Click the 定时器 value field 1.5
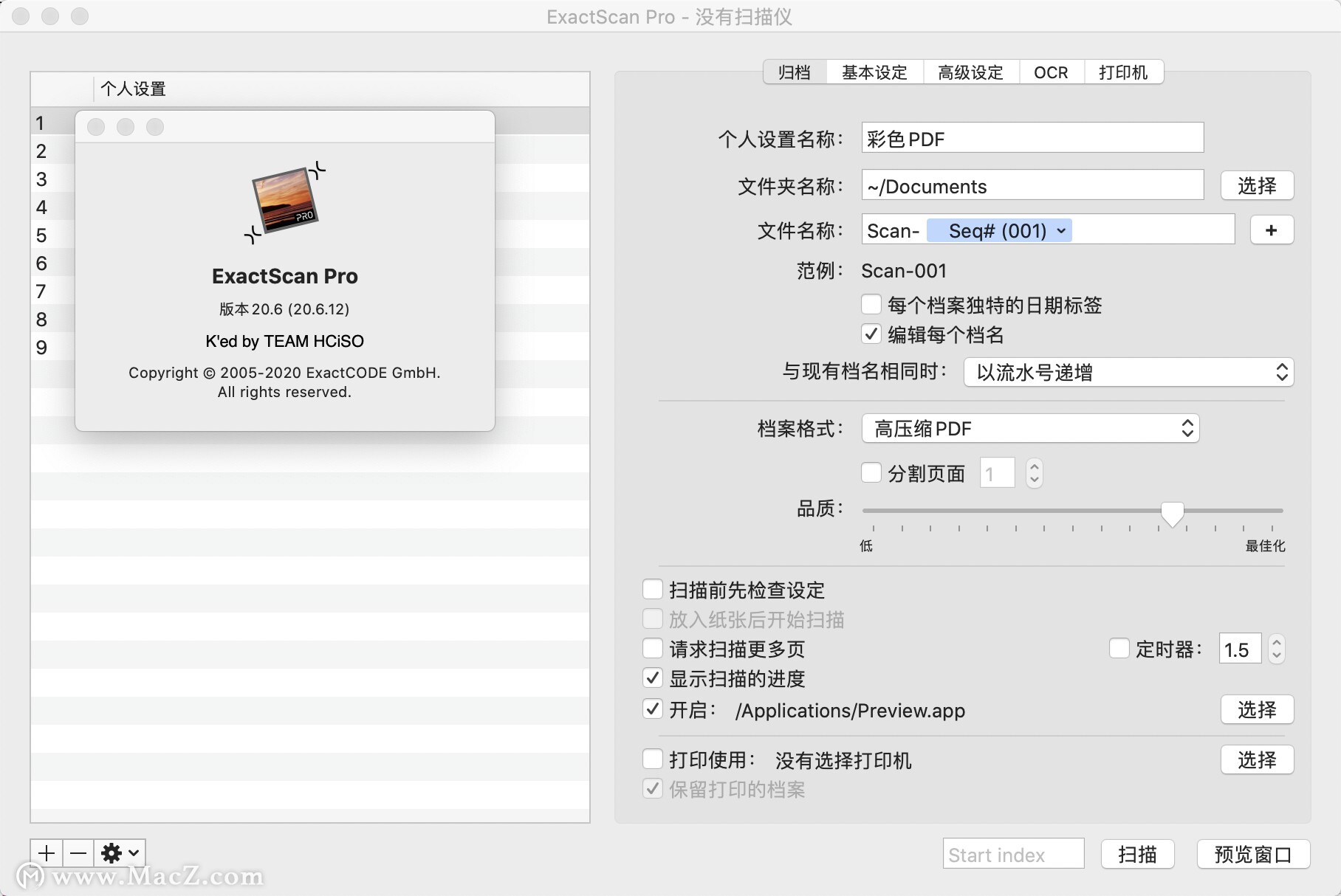 coord(1240,649)
